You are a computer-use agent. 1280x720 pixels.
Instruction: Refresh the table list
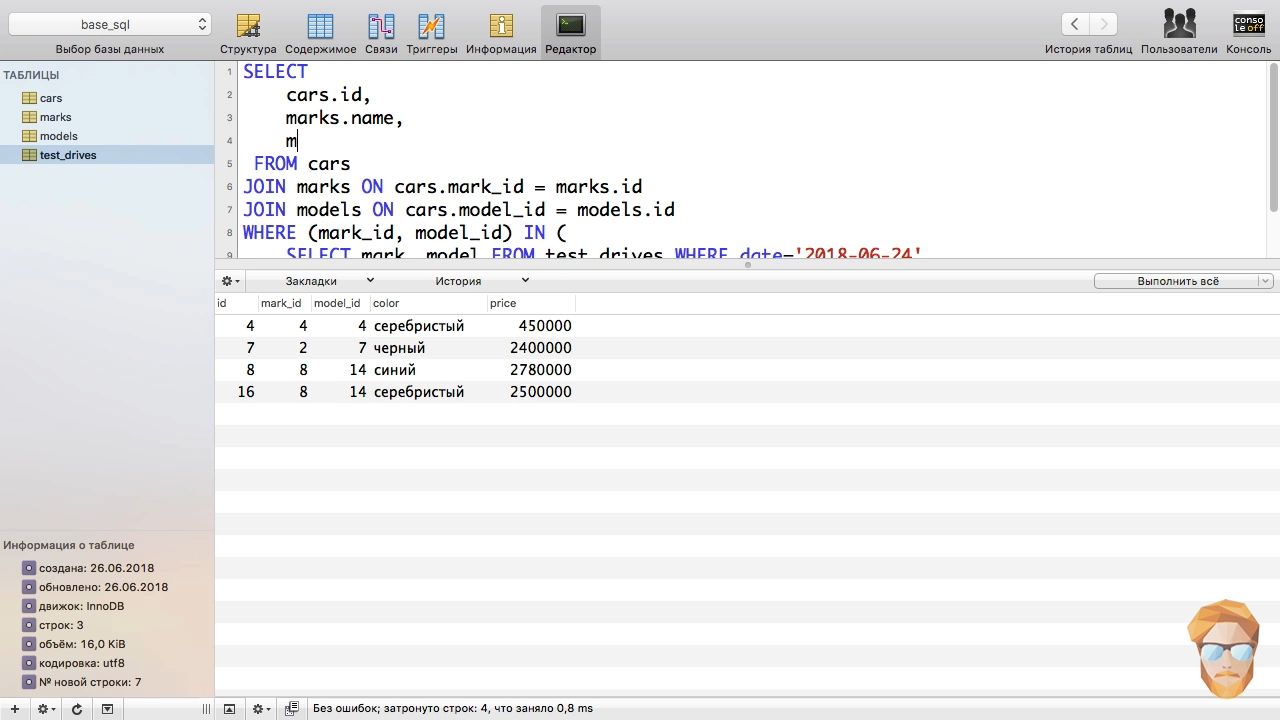(x=77, y=708)
